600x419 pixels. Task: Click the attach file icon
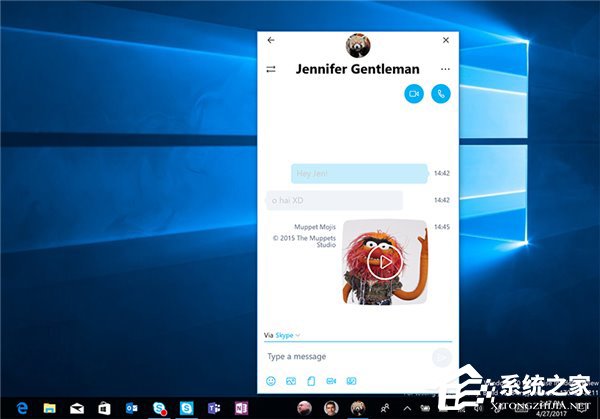pos(311,381)
